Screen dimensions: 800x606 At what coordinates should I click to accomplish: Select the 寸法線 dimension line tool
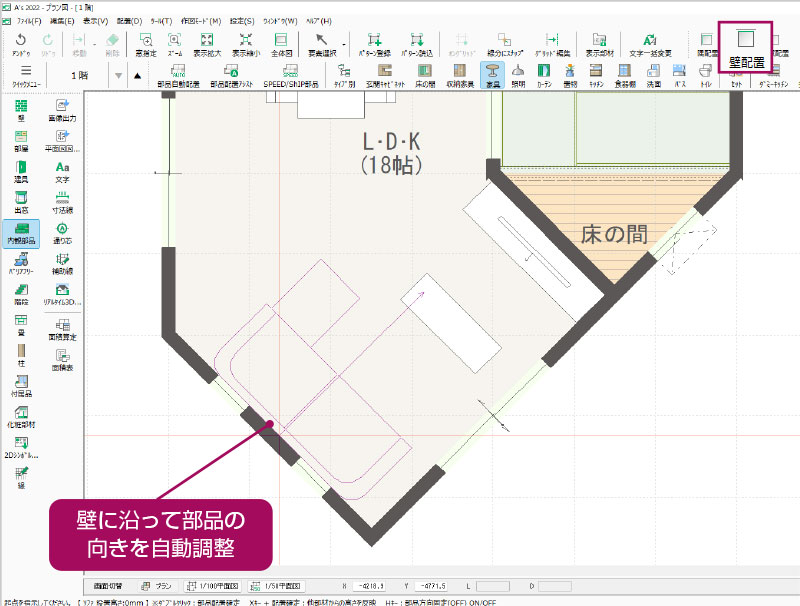pos(62,203)
